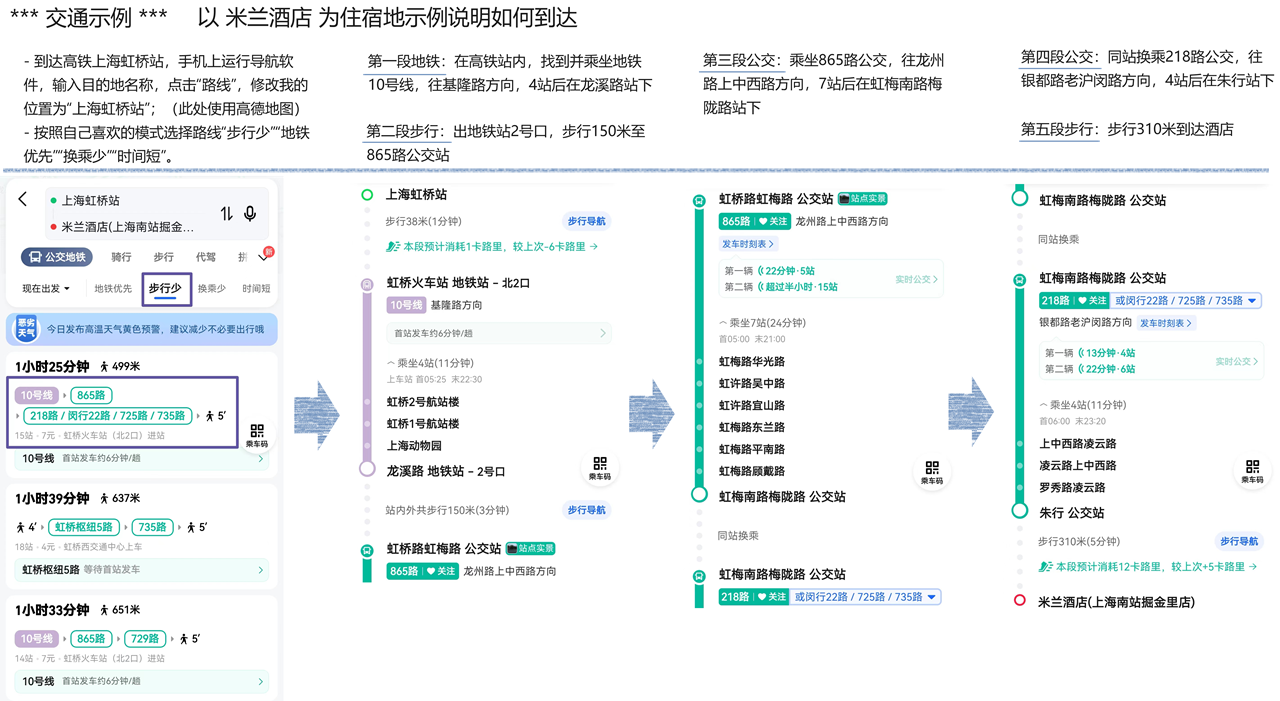Viewport: 1280px width, 701px height.
Task: Collapse 乘坐4站(11分钟) list above 虹桥2号航站楼
Action: 430,363
